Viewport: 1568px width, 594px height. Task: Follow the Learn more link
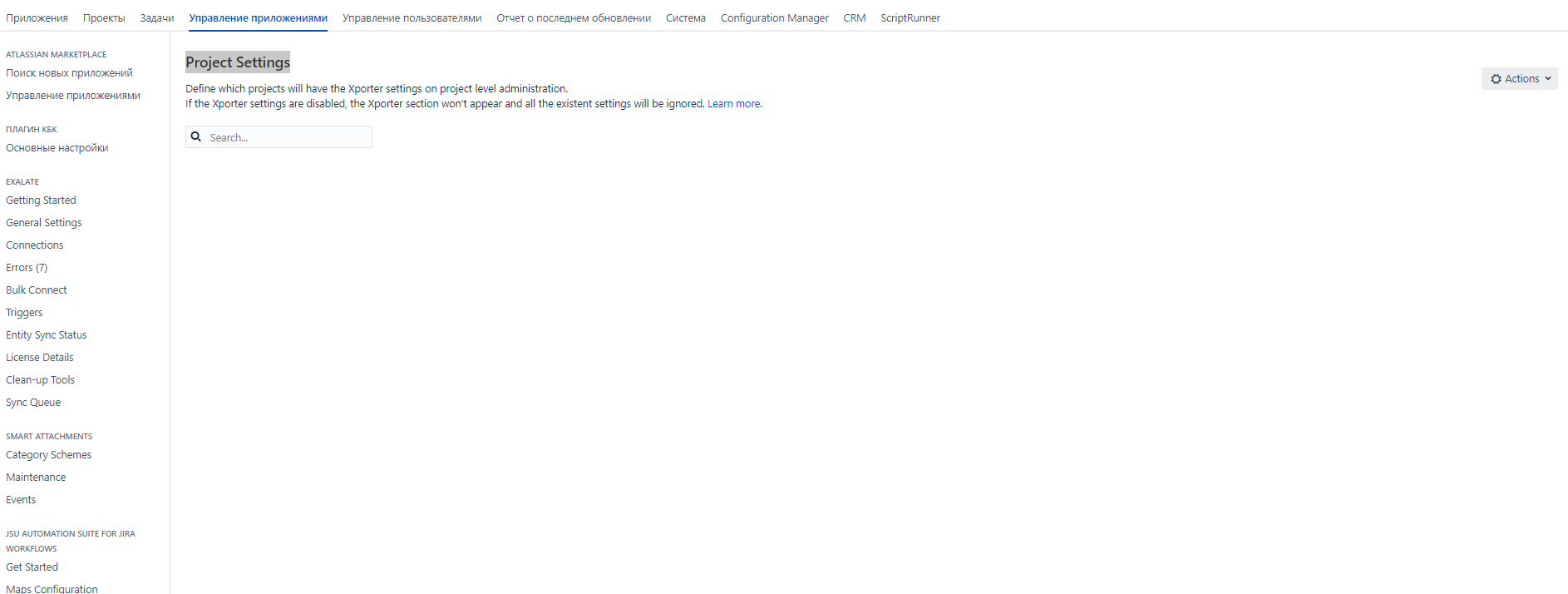click(x=734, y=104)
